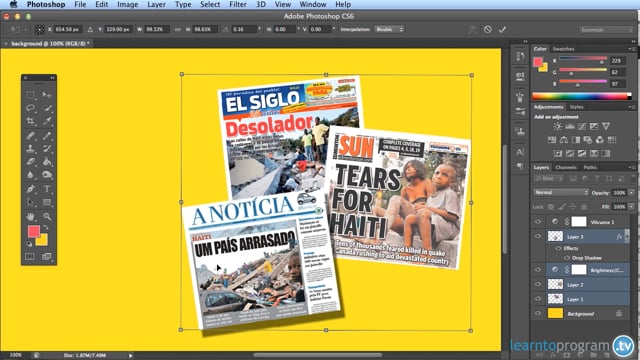
Task: Swap foreground and background colors in toolbox
Action: [46, 227]
